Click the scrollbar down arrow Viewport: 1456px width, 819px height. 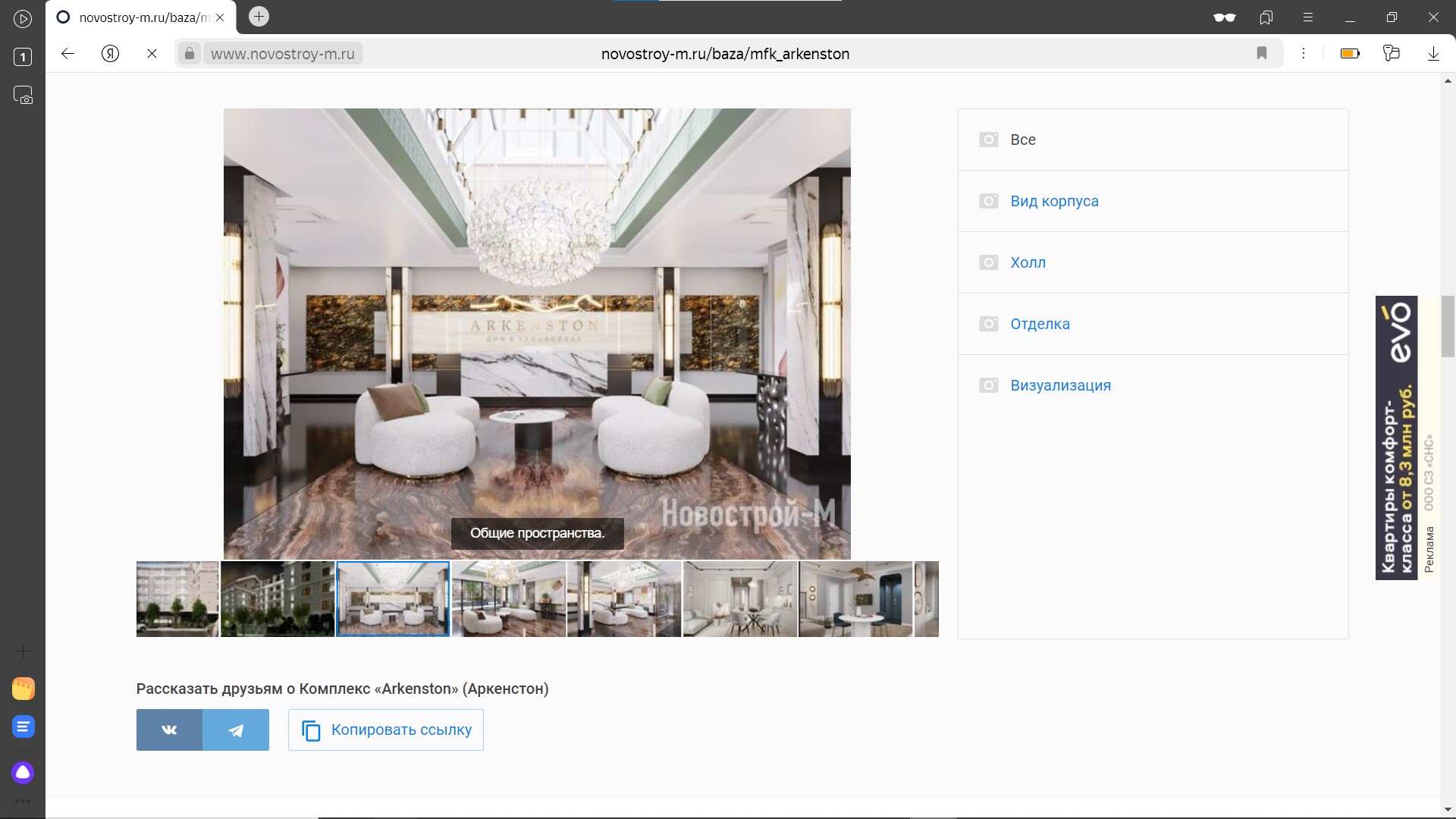click(x=1448, y=810)
